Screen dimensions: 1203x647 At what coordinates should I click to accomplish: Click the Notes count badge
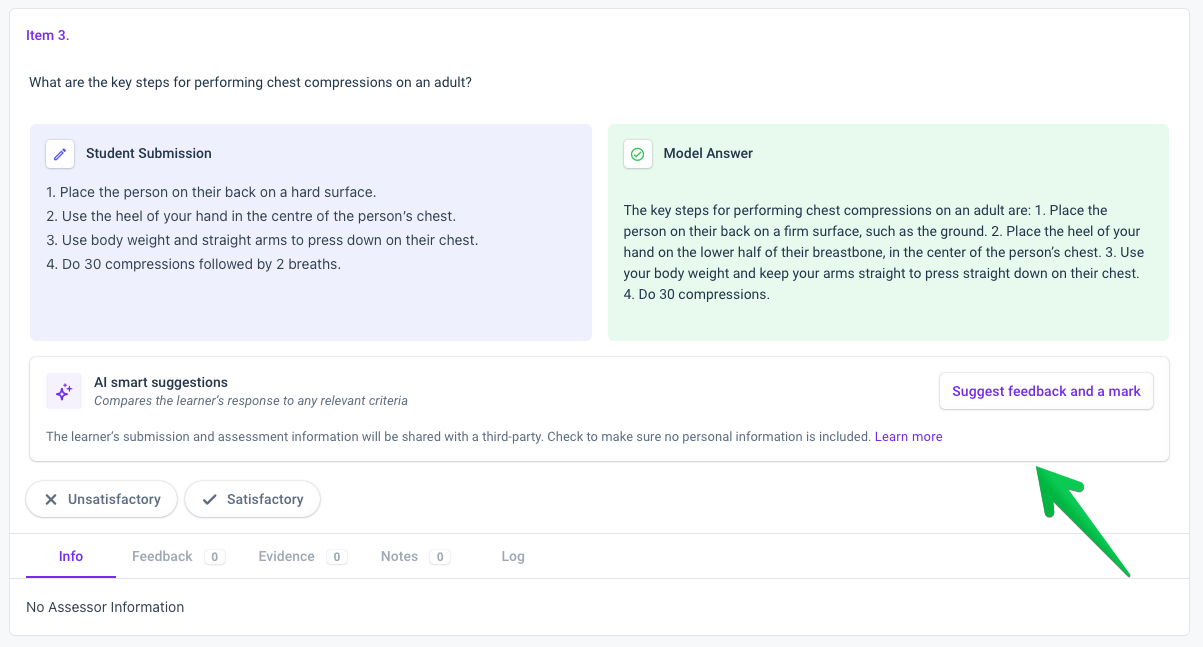pyautogui.click(x=440, y=557)
